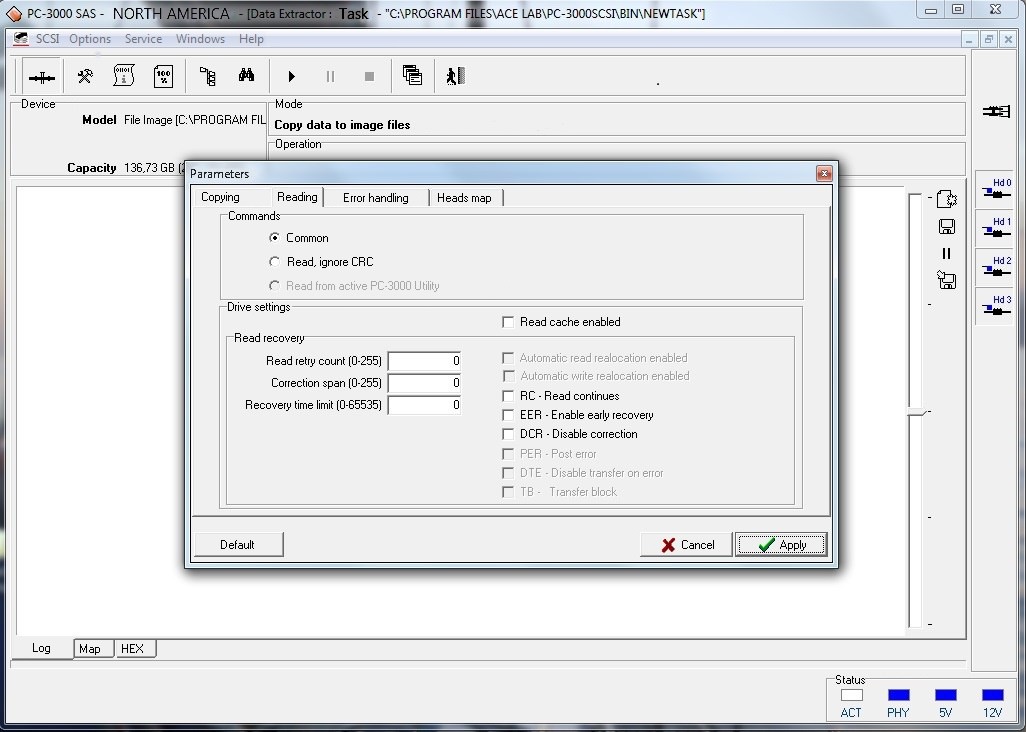Select the Hd 2 head icon

coord(995,267)
